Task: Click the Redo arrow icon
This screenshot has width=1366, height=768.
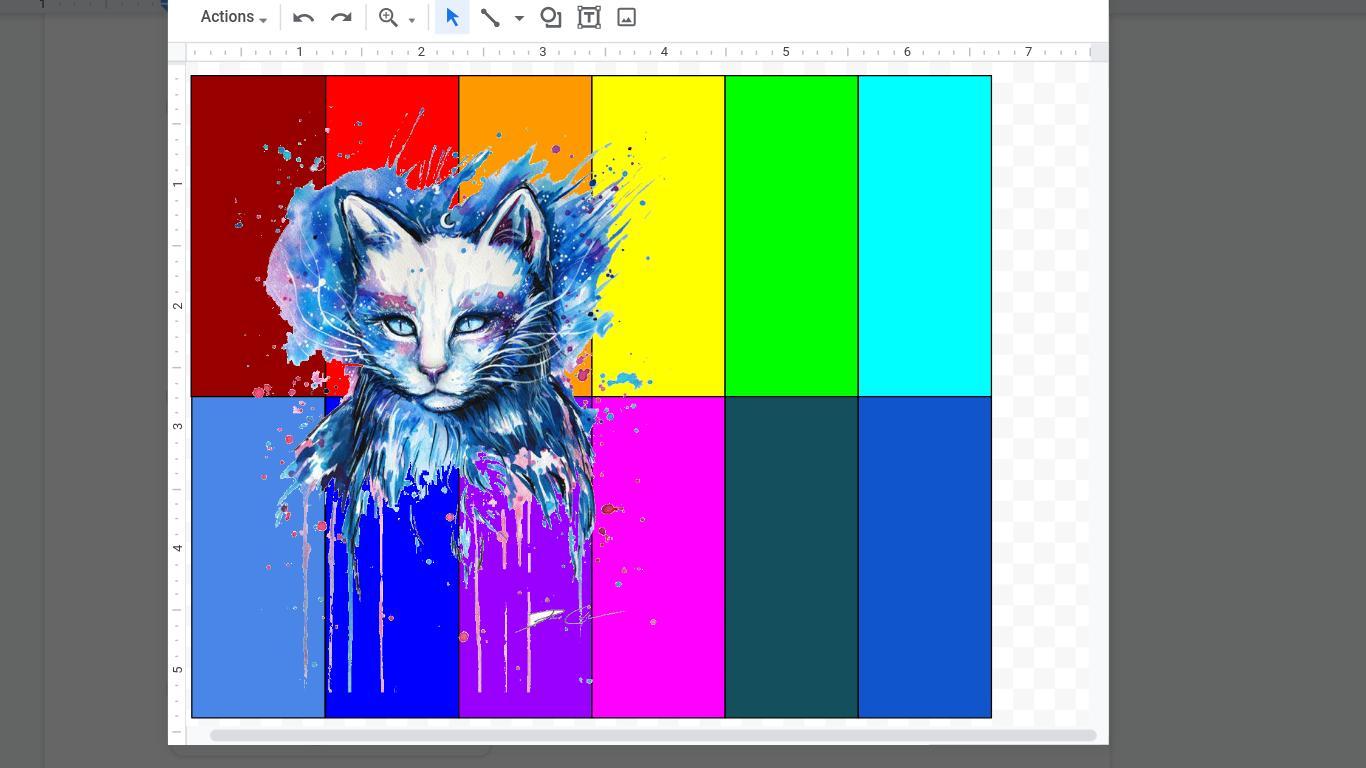Action: coord(341,18)
